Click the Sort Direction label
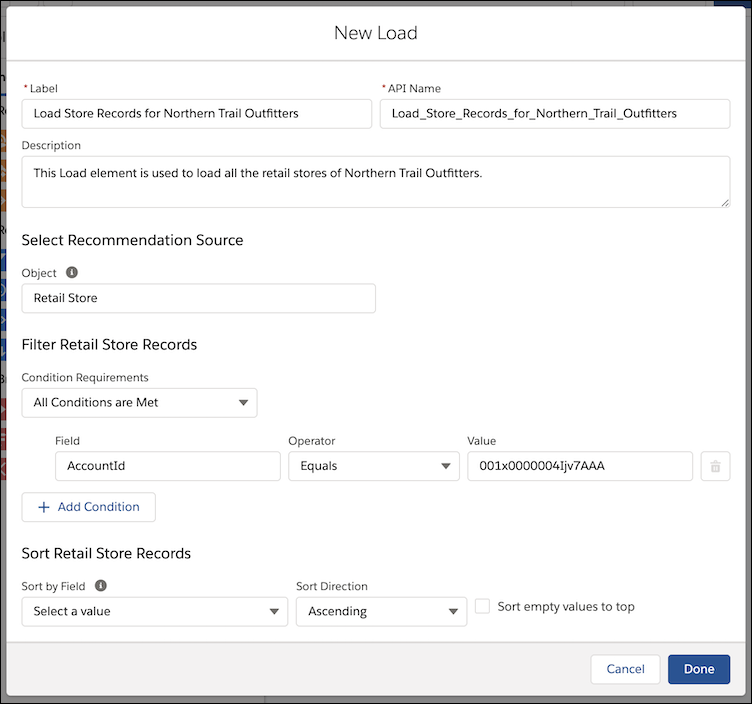The width and height of the screenshot is (752, 704). 332,586
